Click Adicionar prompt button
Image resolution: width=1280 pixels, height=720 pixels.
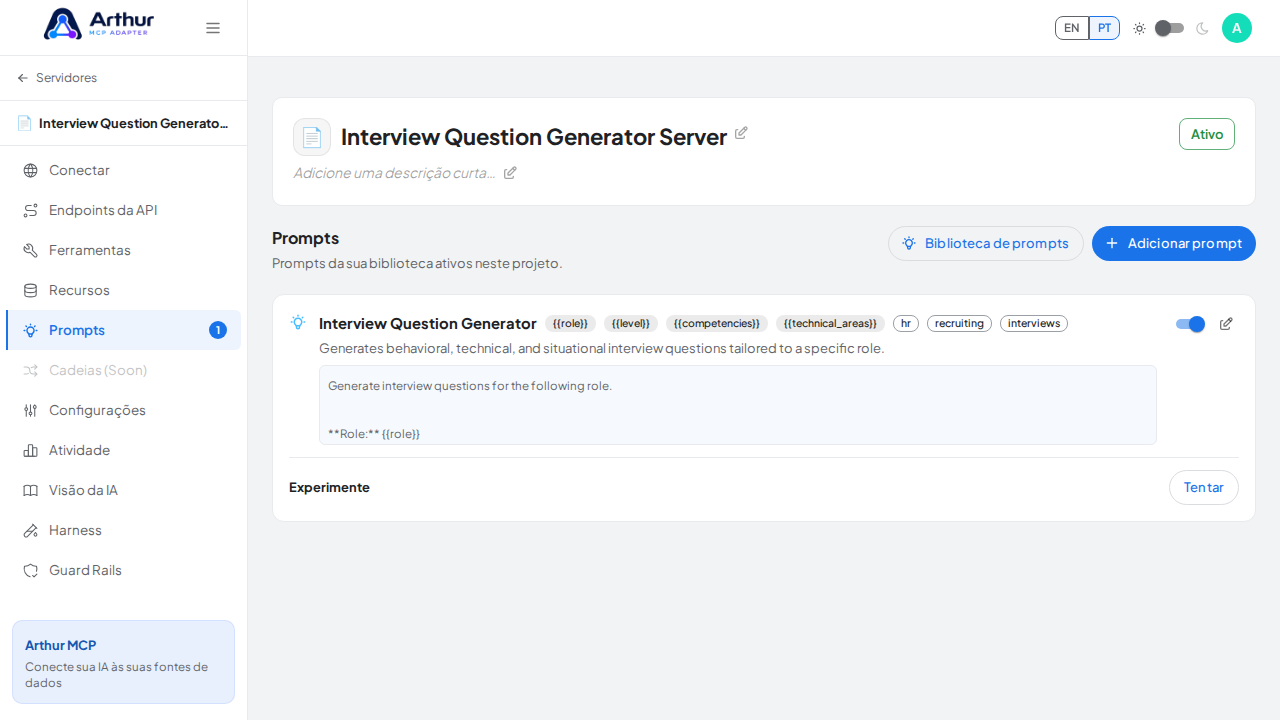[1174, 243]
